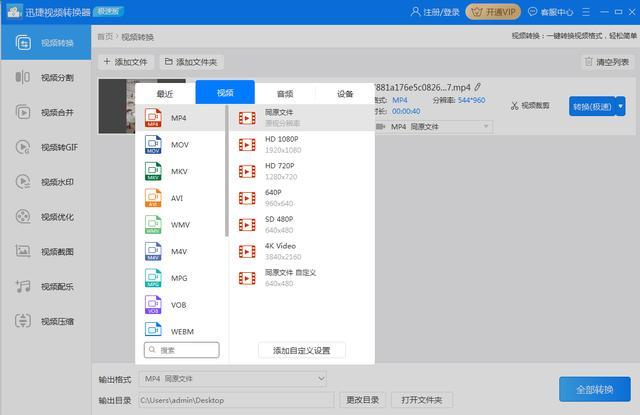Click 清空列表 to clear list

(x=607, y=62)
